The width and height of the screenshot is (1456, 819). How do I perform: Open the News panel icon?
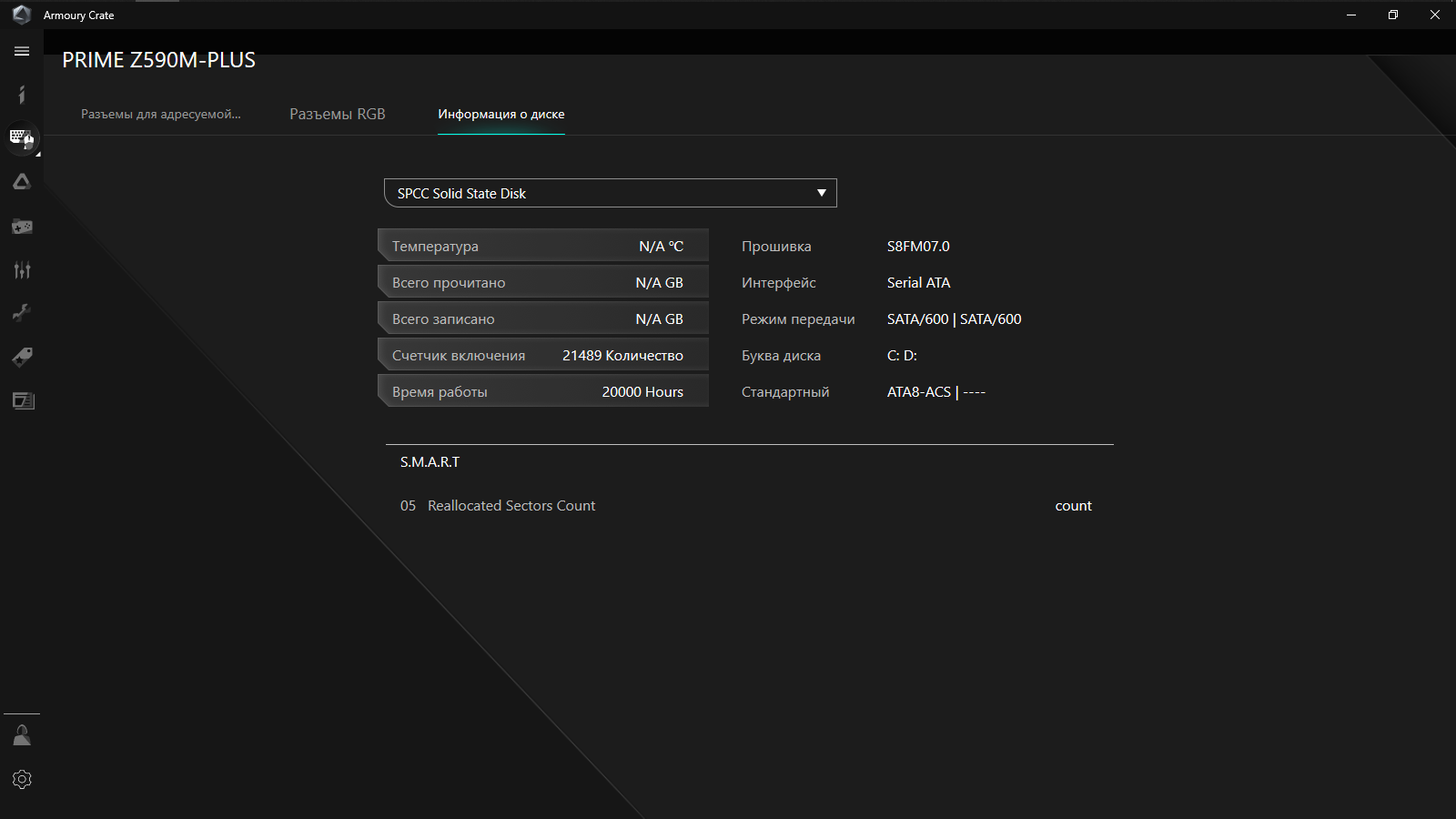(22, 400)
